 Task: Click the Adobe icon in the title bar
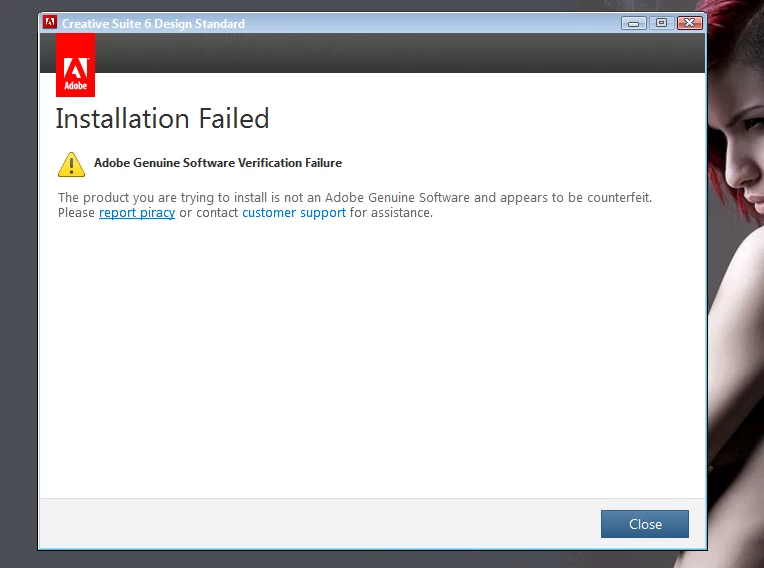(x=50, y=22)
